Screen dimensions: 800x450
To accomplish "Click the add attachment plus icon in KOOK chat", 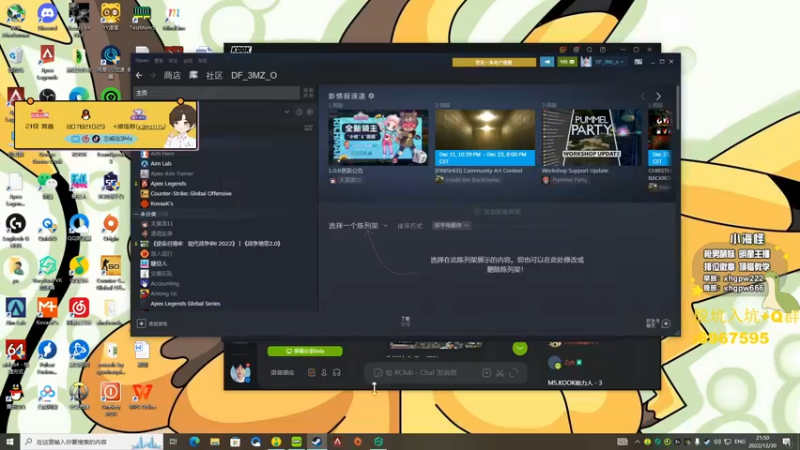I will 486,373.
